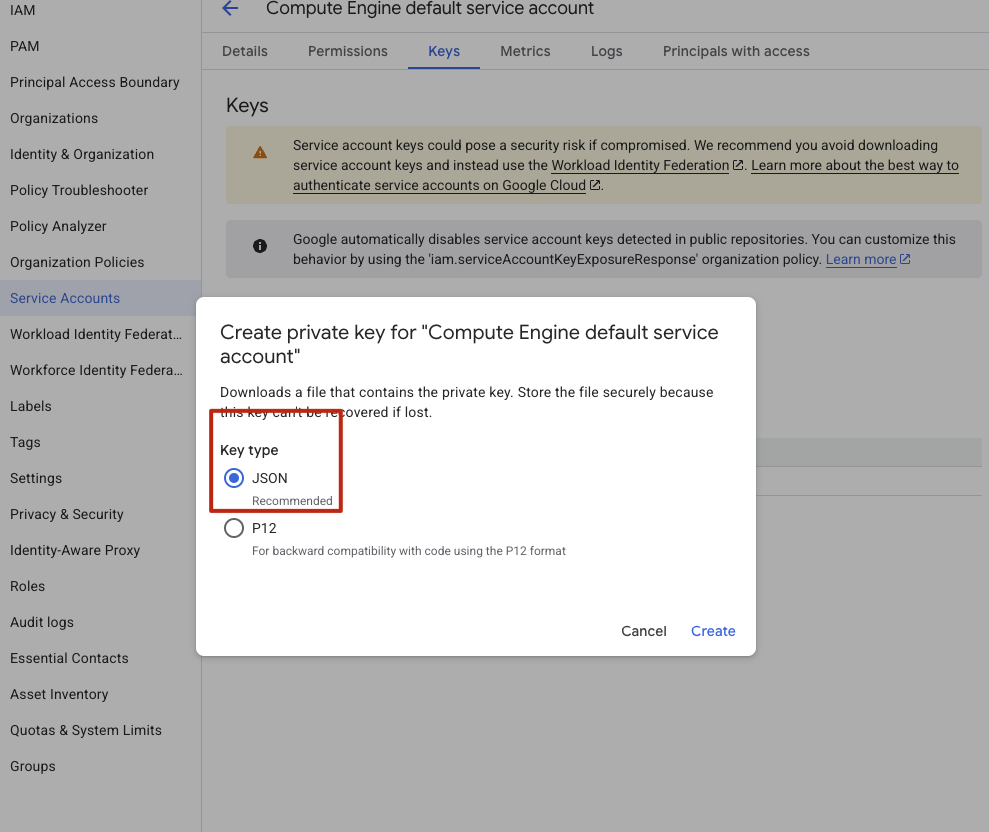Open the Details tab
This screenshot has width=989, height=832.
pos(245,51)
